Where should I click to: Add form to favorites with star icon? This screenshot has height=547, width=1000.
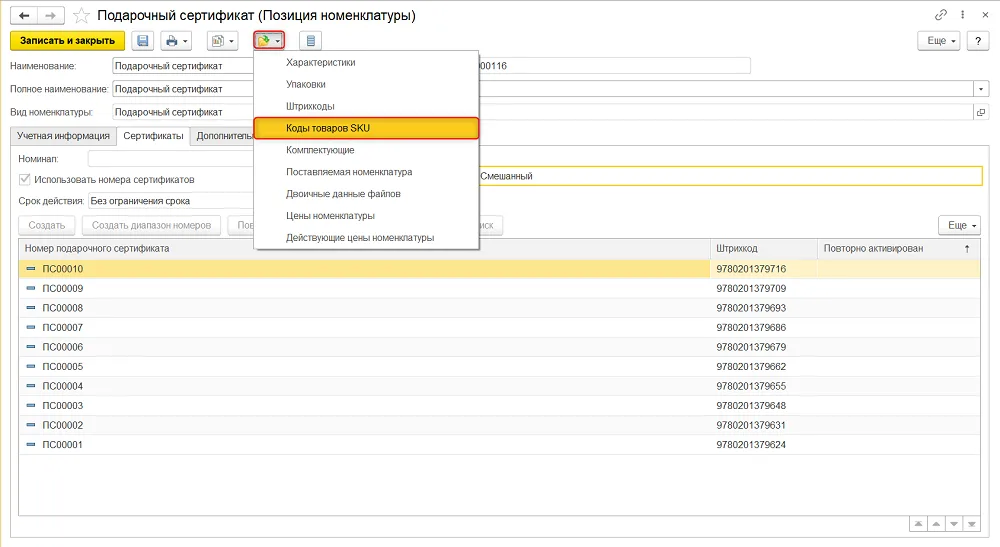[81, 15]
